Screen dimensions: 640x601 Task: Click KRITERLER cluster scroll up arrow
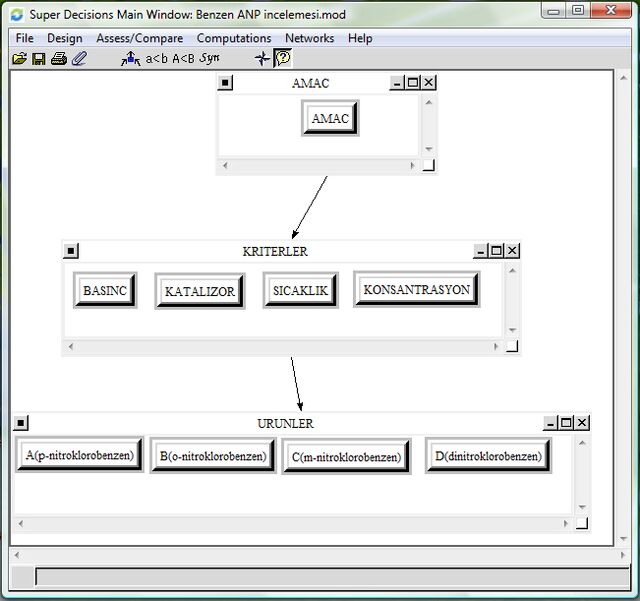512,270
